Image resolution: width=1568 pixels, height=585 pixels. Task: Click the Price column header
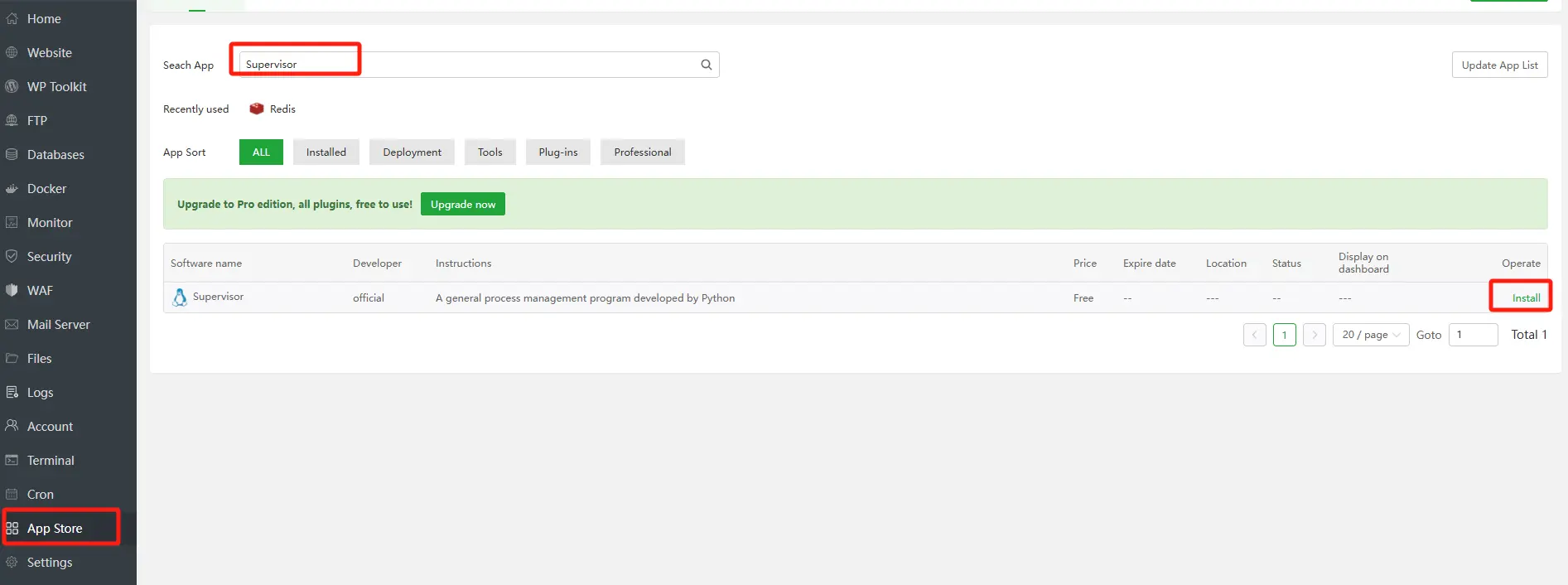coord(1085,263)
